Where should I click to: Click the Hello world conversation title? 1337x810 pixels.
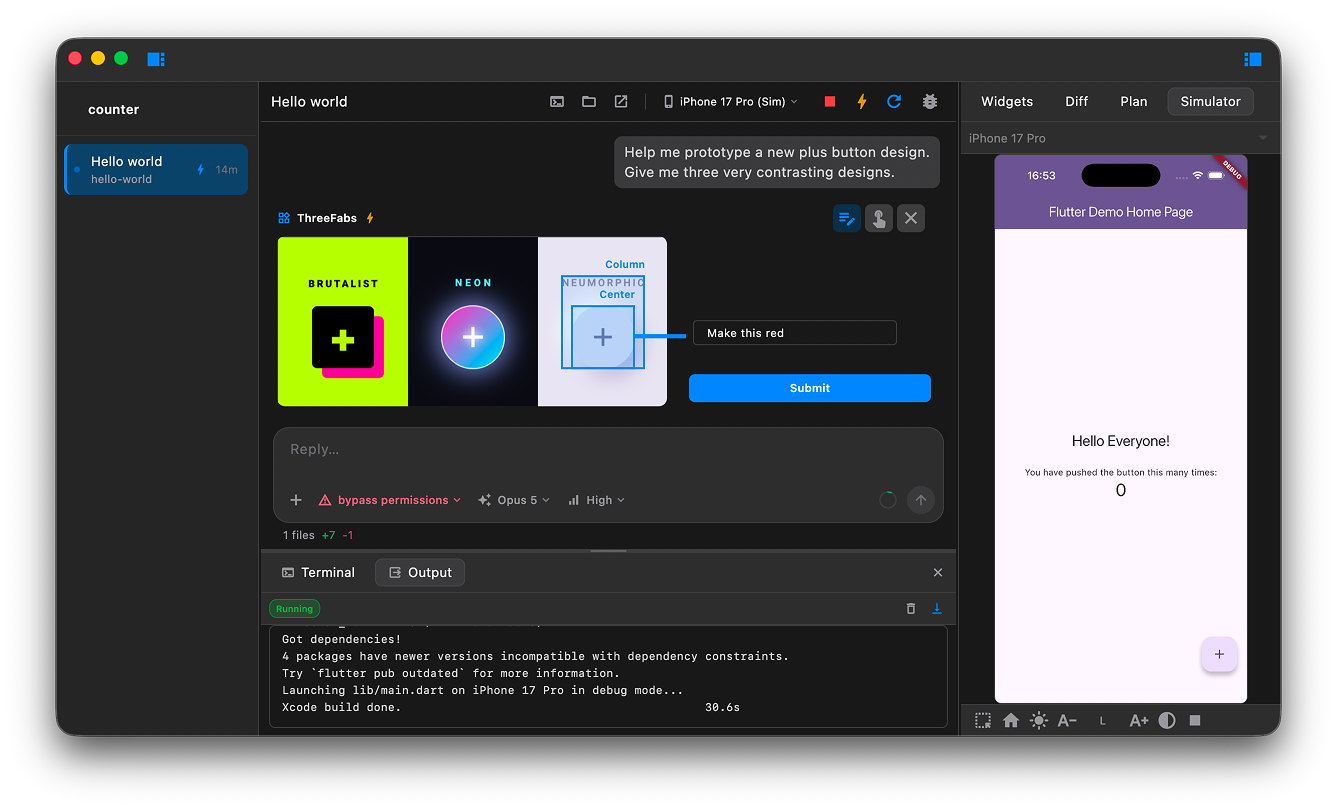pyautogui.click(x=309, y=102)
